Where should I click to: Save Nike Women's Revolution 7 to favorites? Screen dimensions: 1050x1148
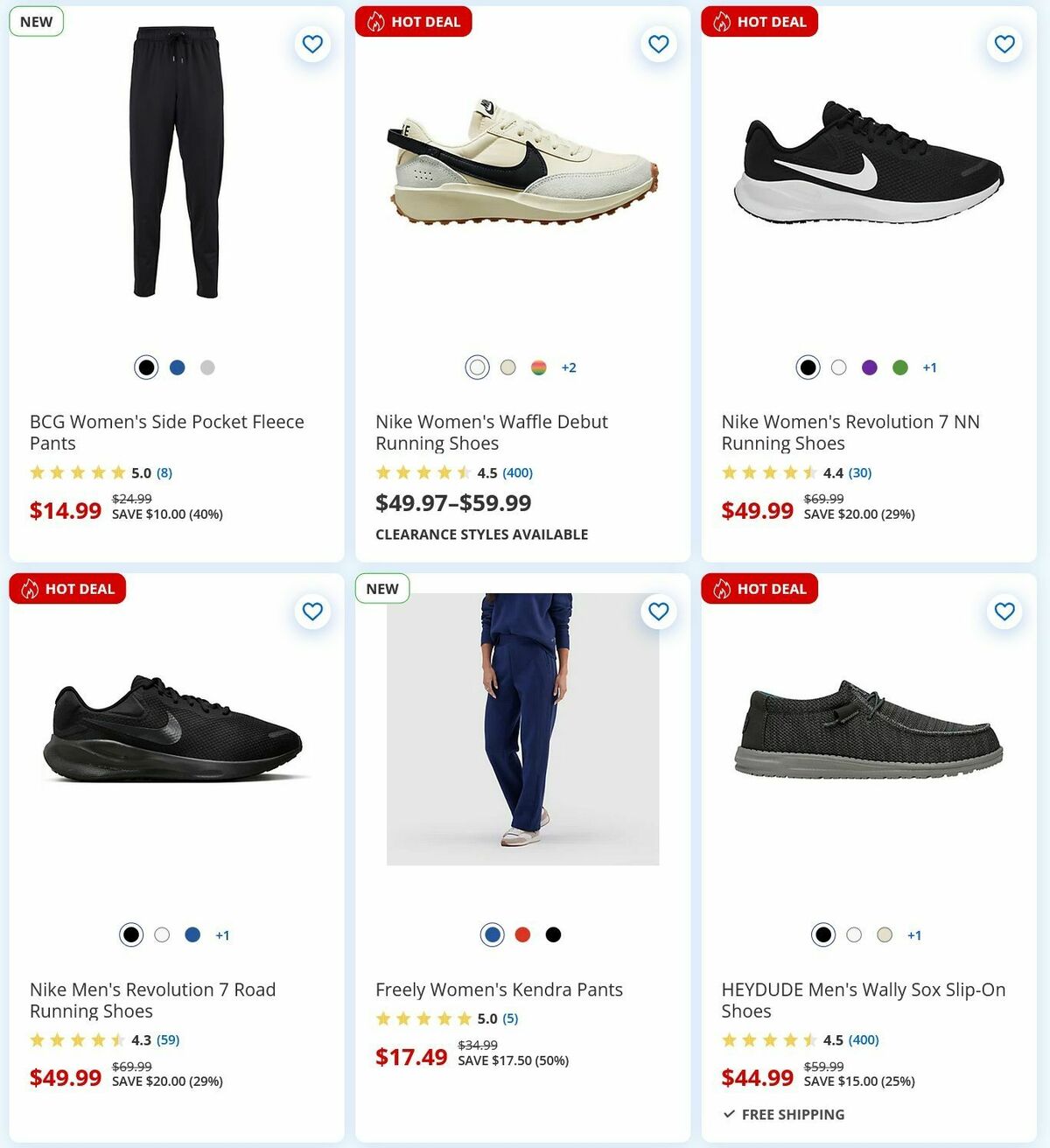pyautogui.click(x=1004, y=44)
